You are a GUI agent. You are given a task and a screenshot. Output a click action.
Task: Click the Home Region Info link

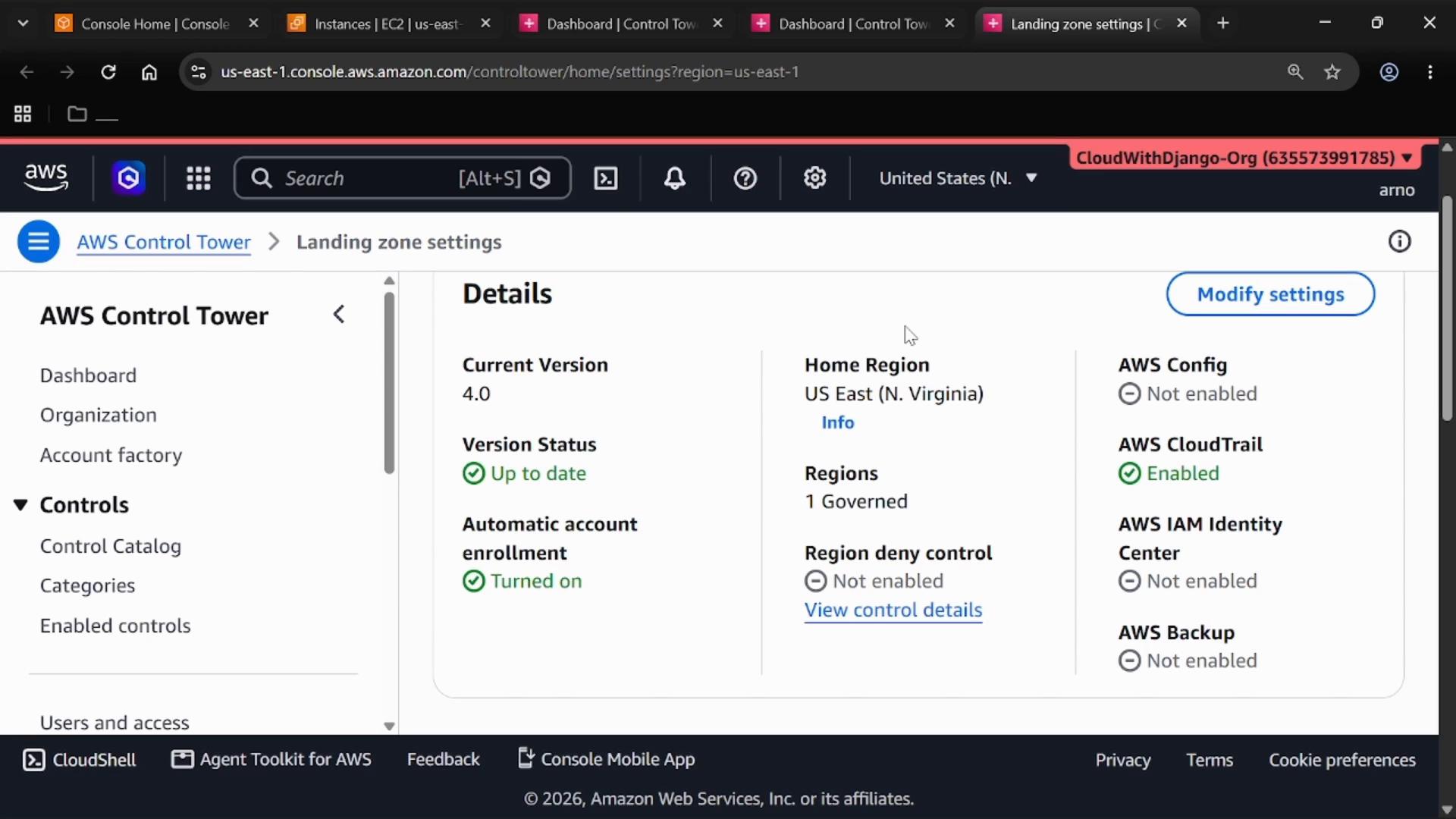[x=837, y=422]
